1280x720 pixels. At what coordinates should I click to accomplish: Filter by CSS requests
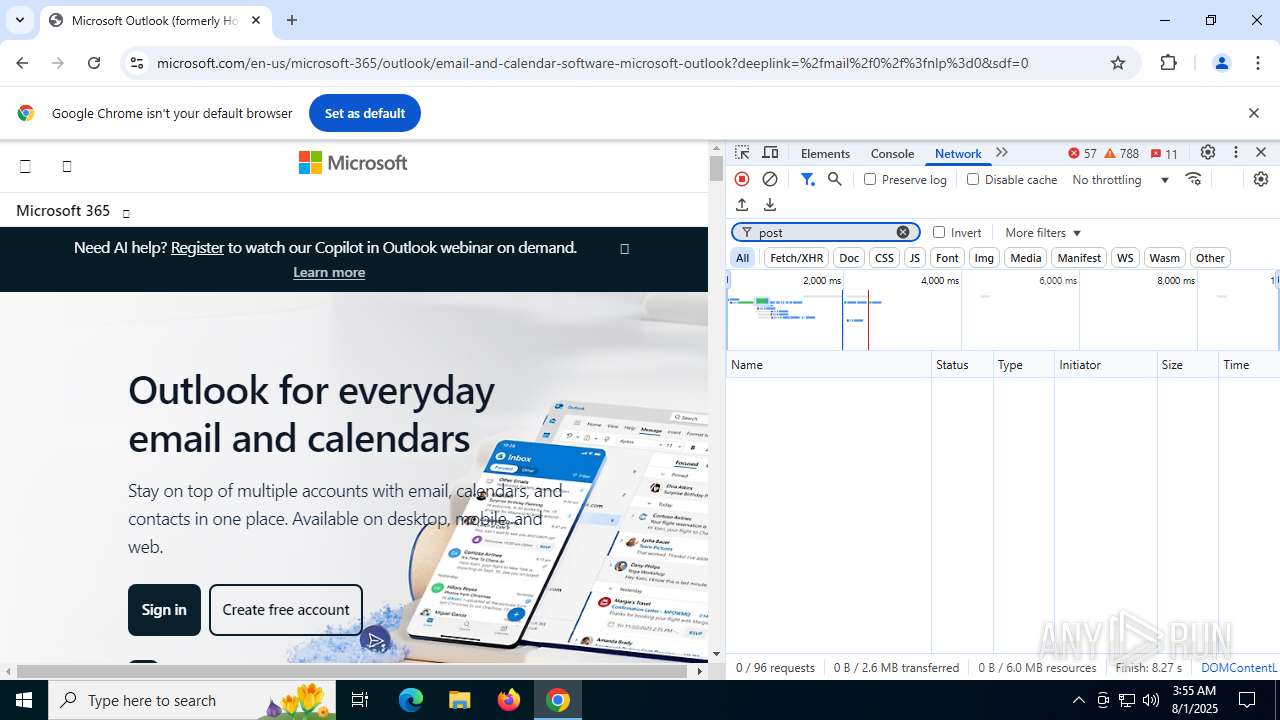click(884, 258)
